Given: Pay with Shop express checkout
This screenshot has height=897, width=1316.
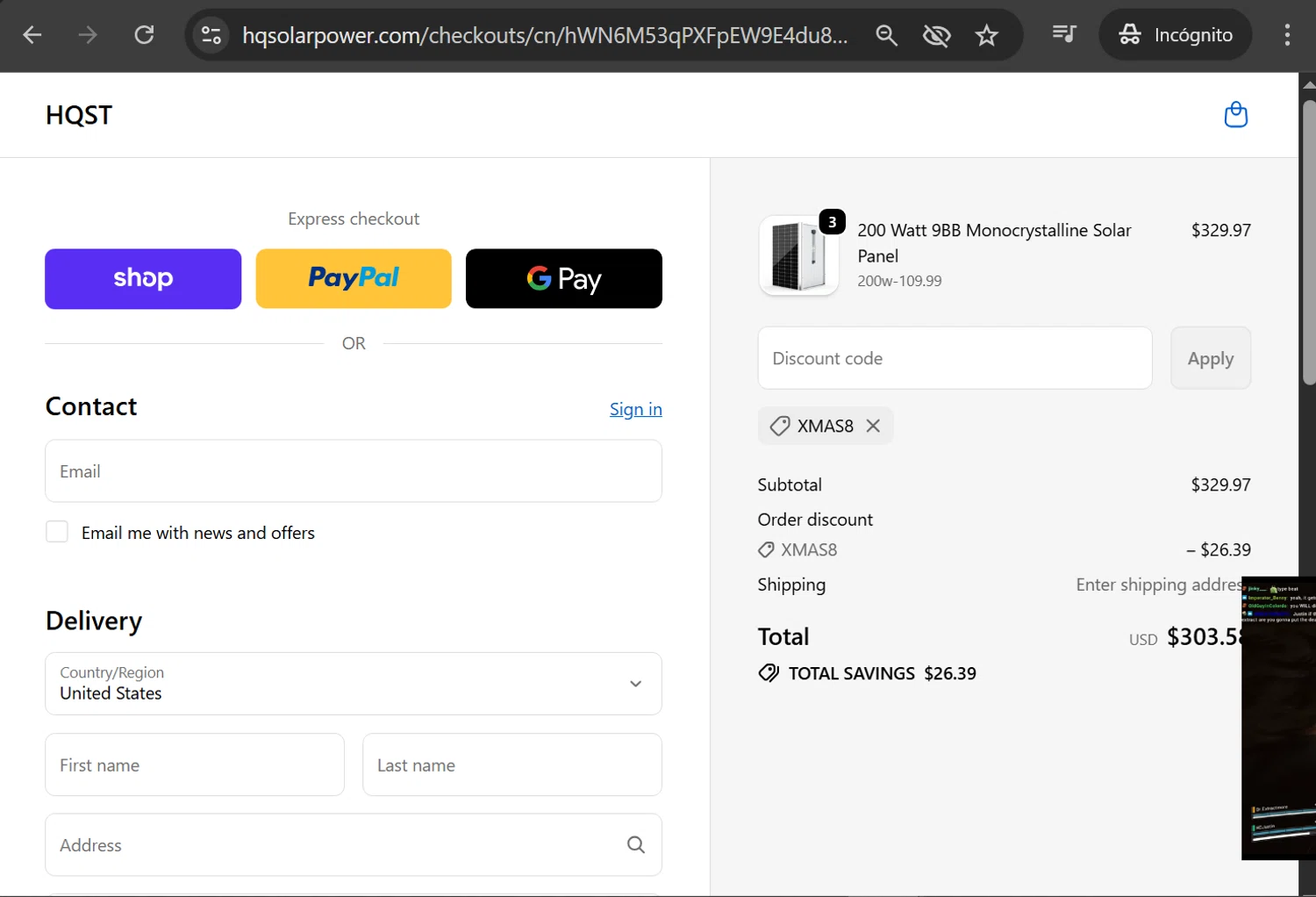Looking at the screenshot, I should point(143,279).
